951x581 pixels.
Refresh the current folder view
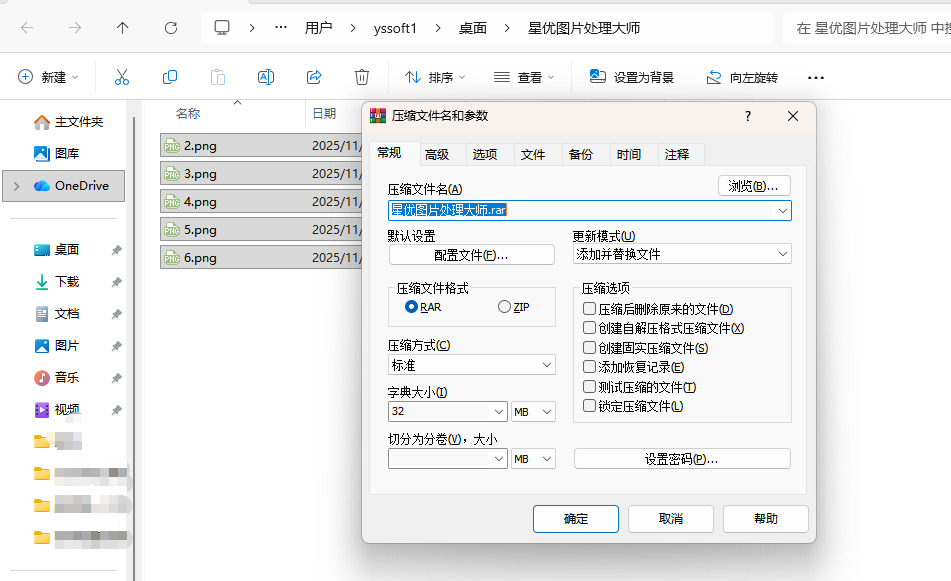171,28
